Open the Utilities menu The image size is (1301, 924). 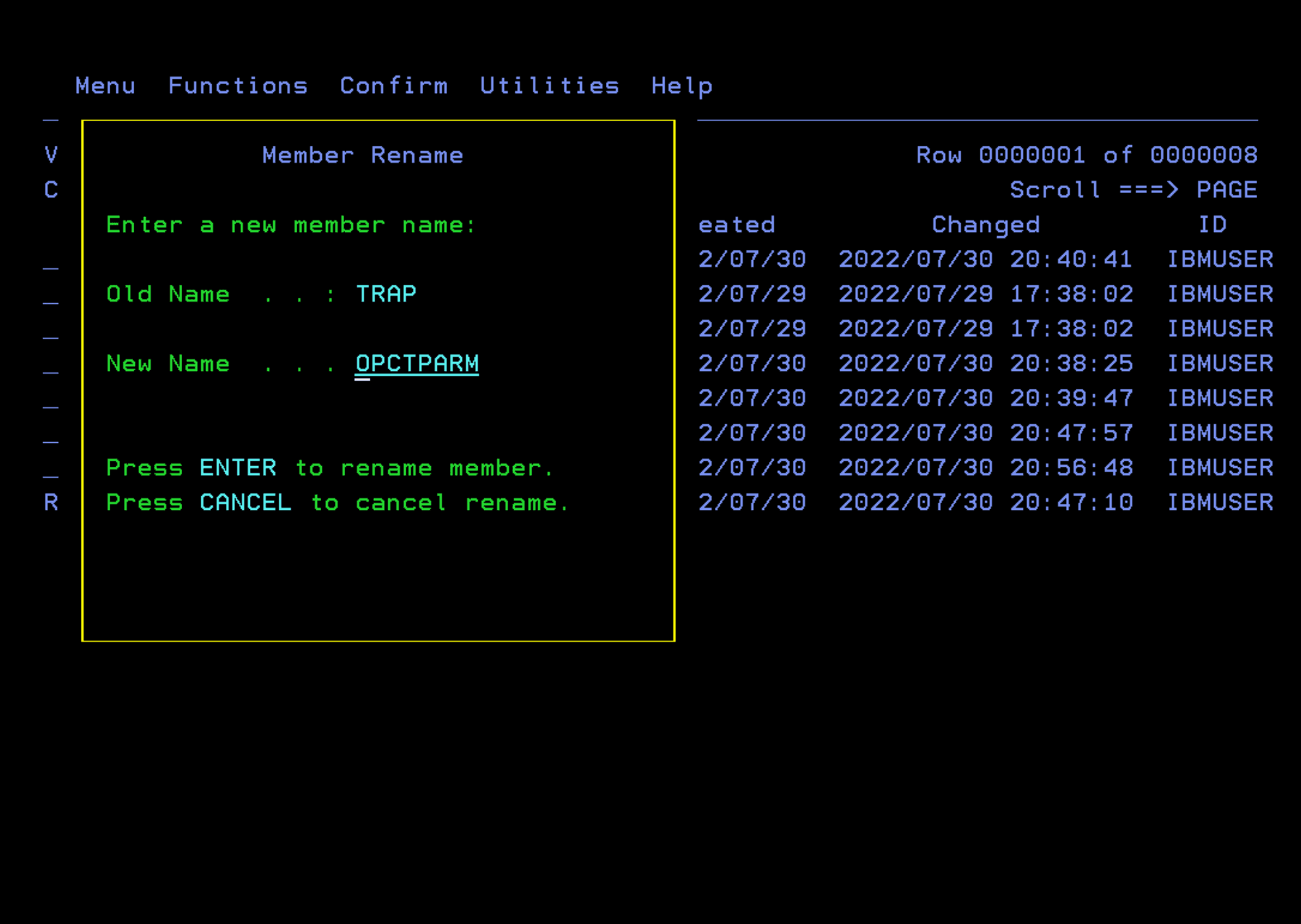pyautogui.click(x=549, y=86)
